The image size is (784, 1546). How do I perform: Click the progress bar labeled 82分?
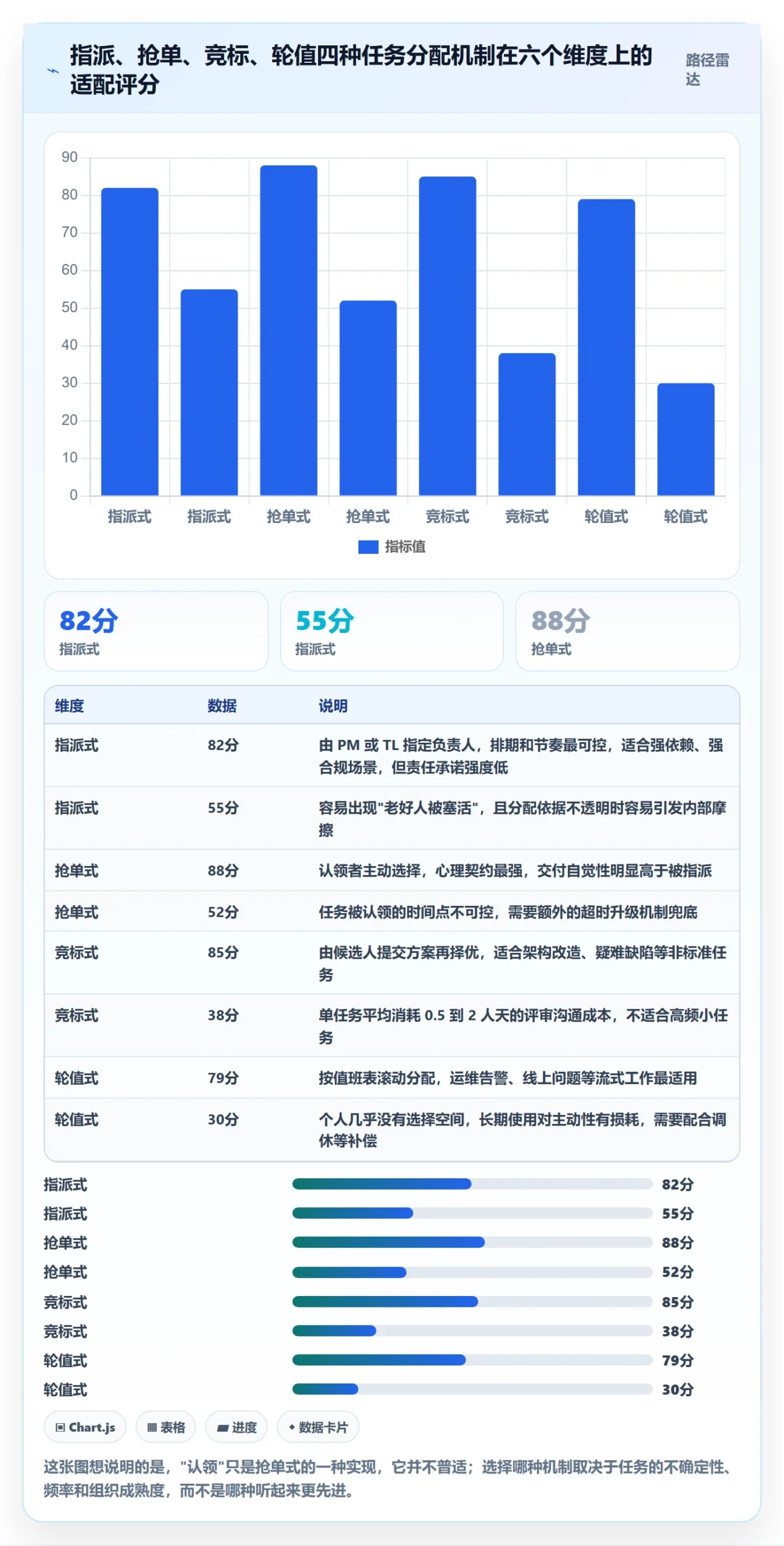click(x=473, y=1184)
